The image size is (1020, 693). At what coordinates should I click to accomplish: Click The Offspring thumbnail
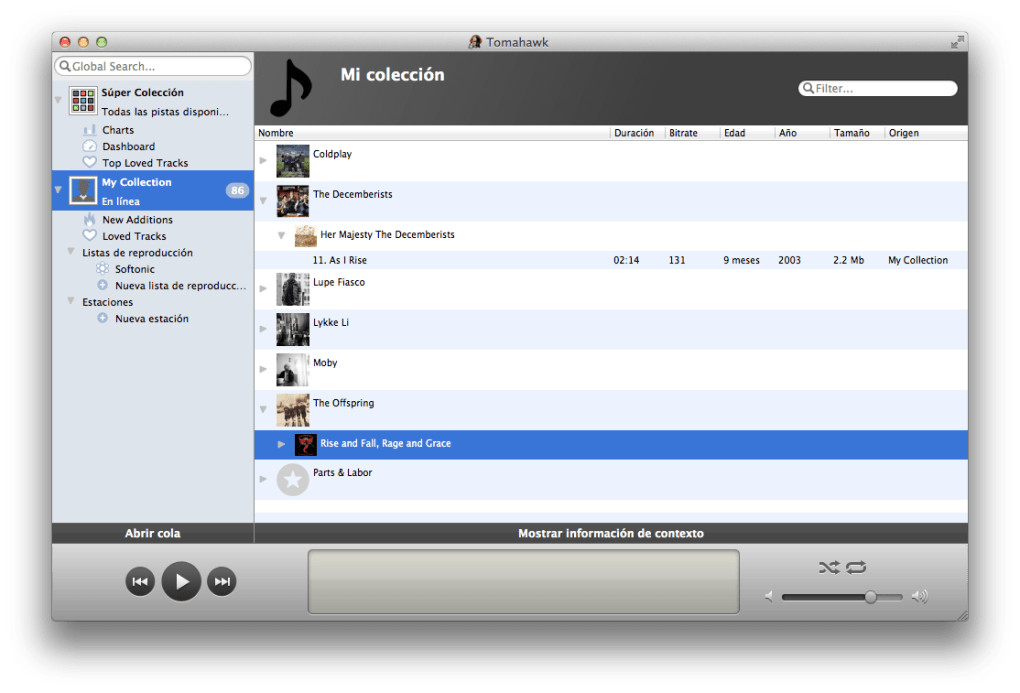pos(293,410)
